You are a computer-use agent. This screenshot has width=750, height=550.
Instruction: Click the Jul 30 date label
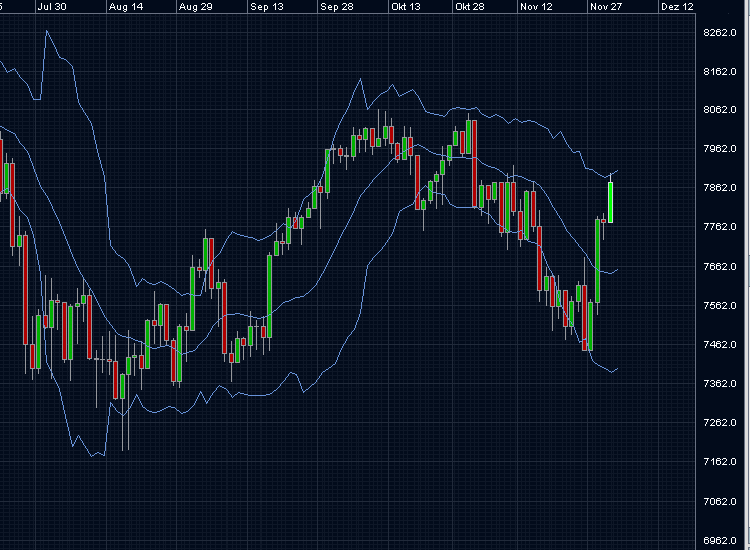click(x=50, y=6)
